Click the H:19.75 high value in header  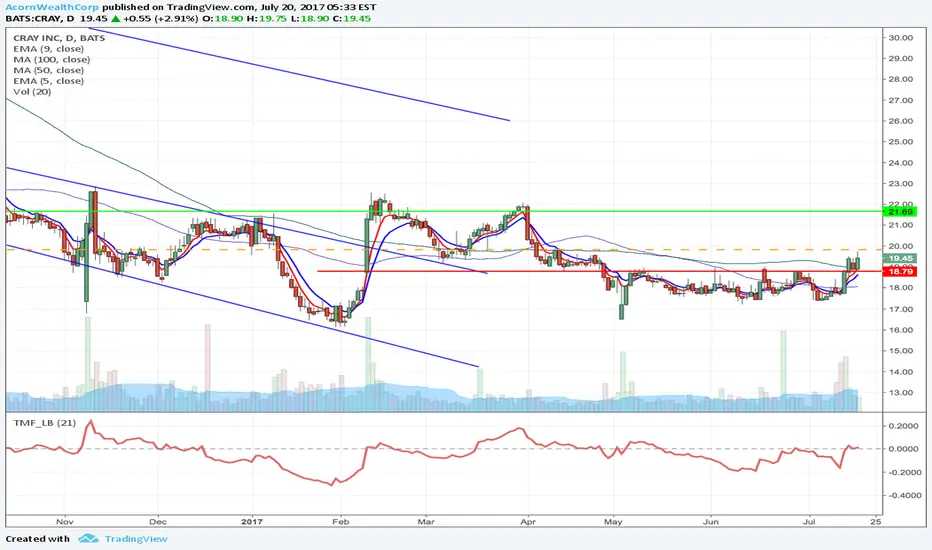(267, 18)
